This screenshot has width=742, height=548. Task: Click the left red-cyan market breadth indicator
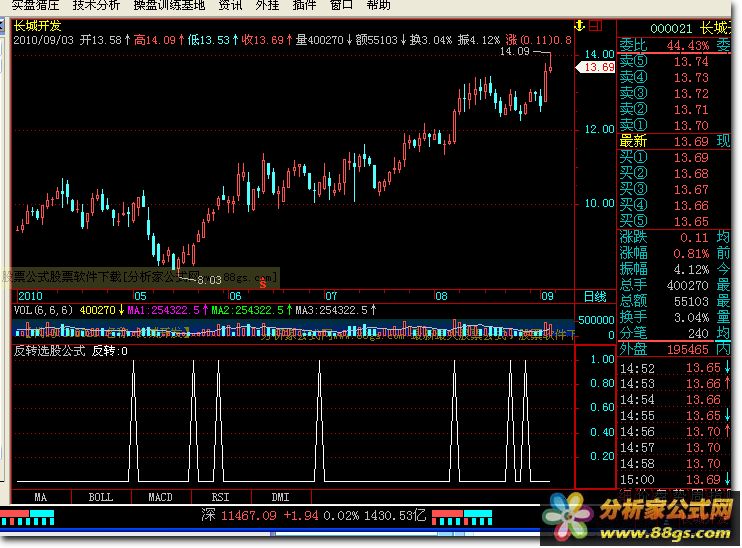pos(27,517)
